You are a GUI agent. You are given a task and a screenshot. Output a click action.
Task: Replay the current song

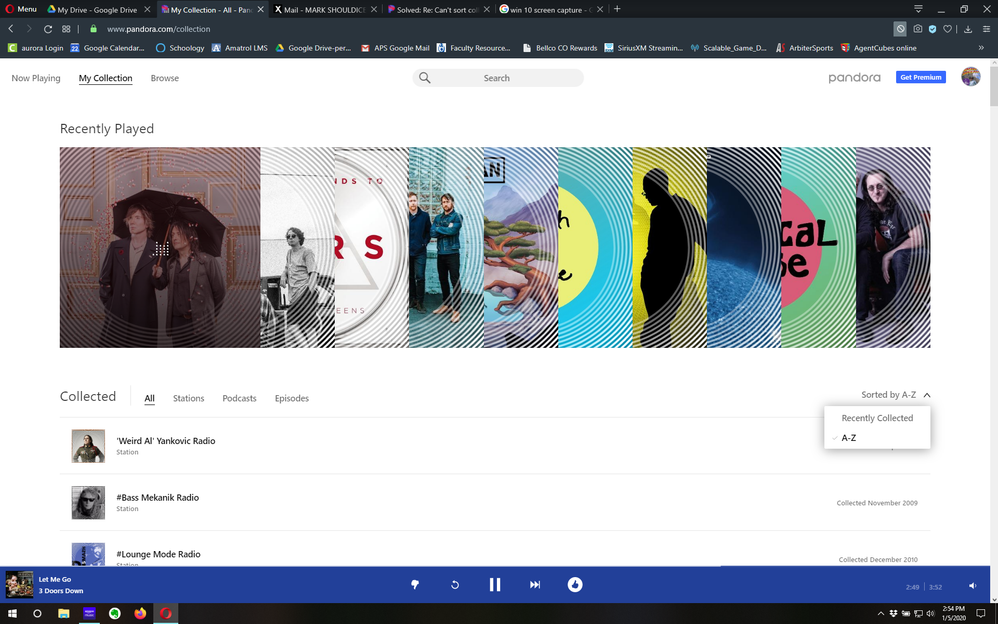click(455, 584)
